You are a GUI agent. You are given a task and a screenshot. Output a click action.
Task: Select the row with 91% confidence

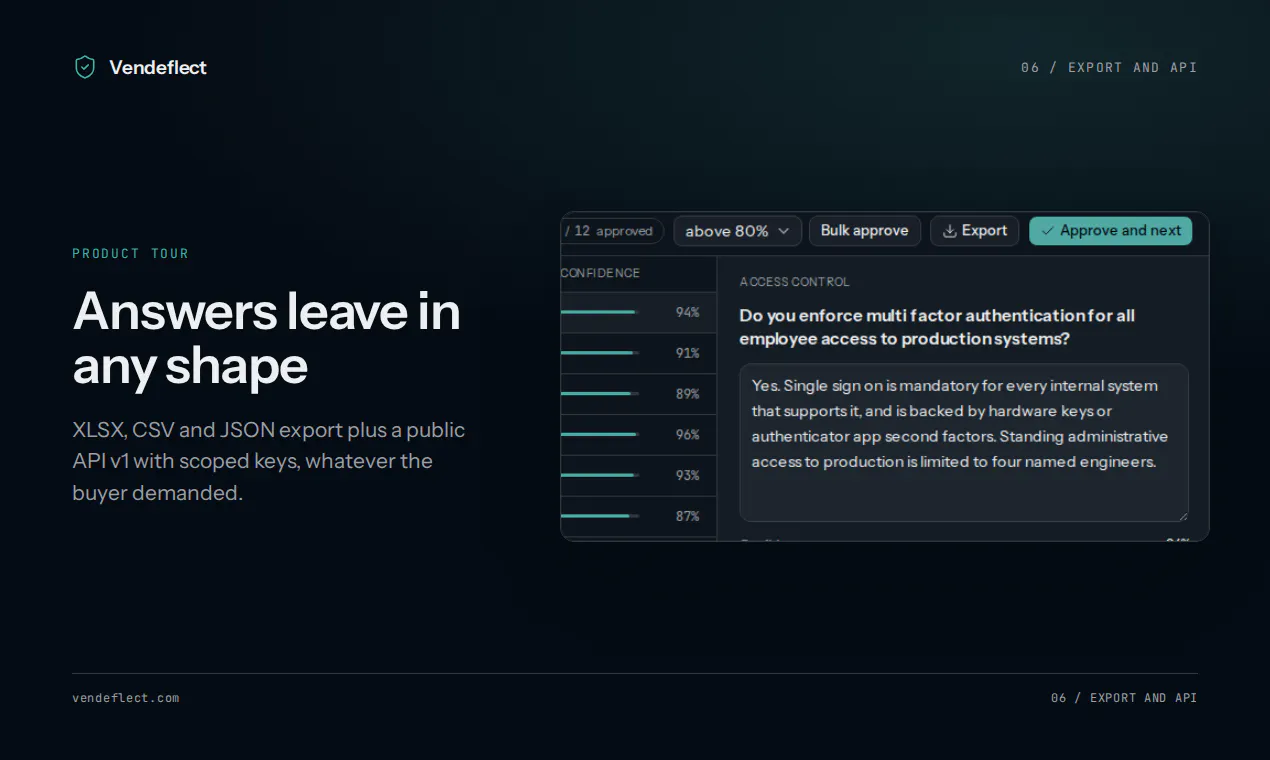(638, 354)
